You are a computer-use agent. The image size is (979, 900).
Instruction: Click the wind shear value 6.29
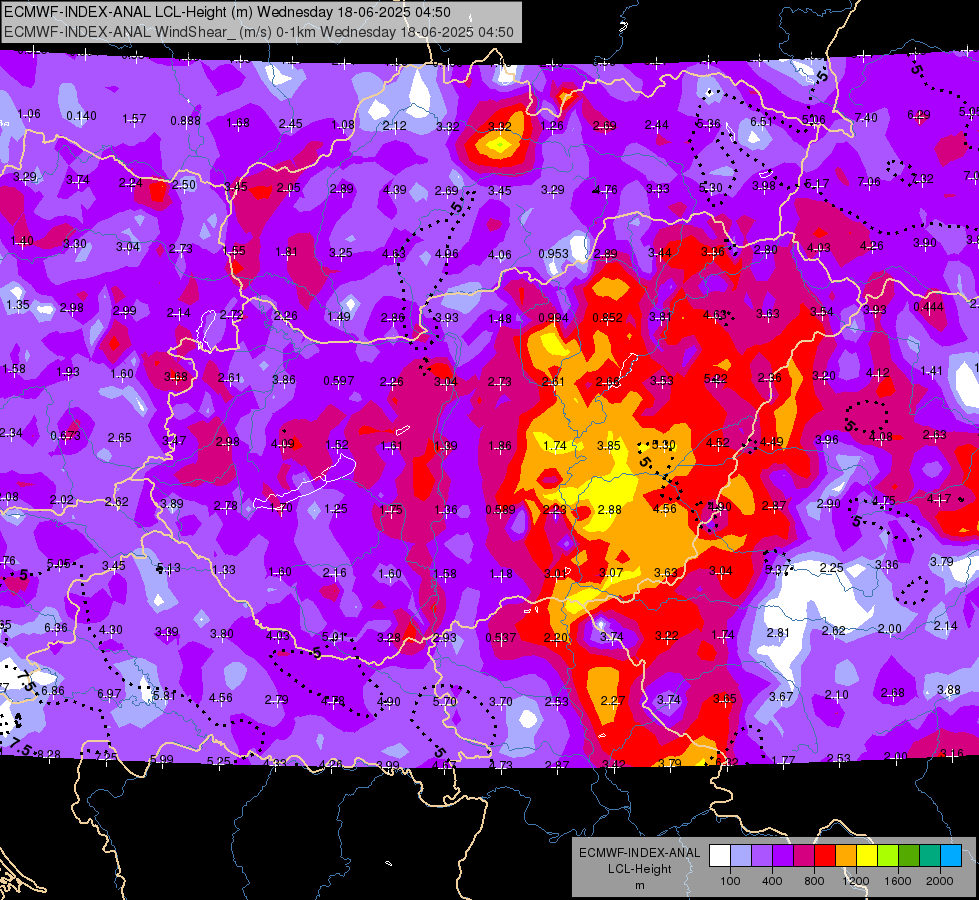[918, 114]
